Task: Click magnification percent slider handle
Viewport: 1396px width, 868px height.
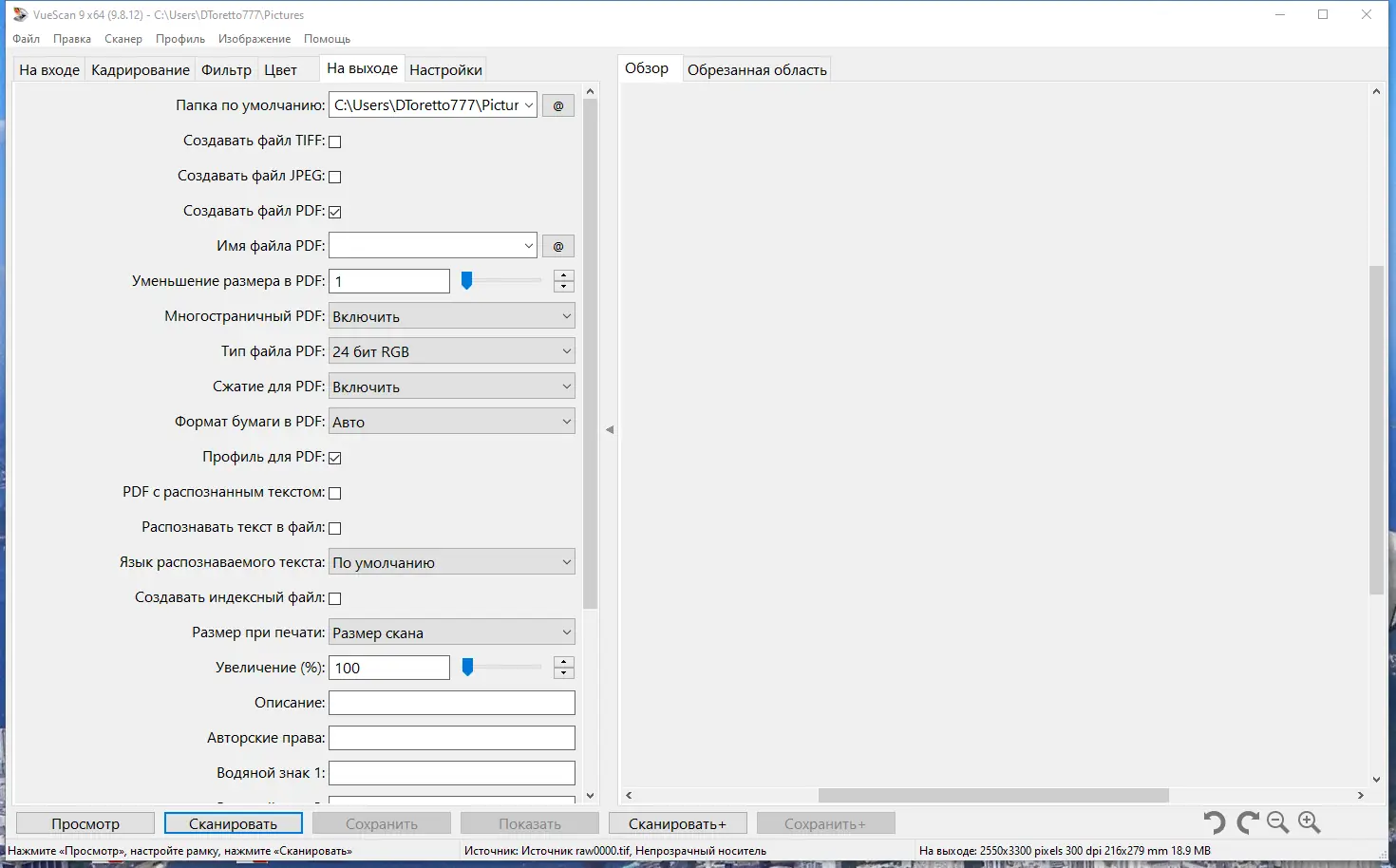Action: click(x=467, y=667)
